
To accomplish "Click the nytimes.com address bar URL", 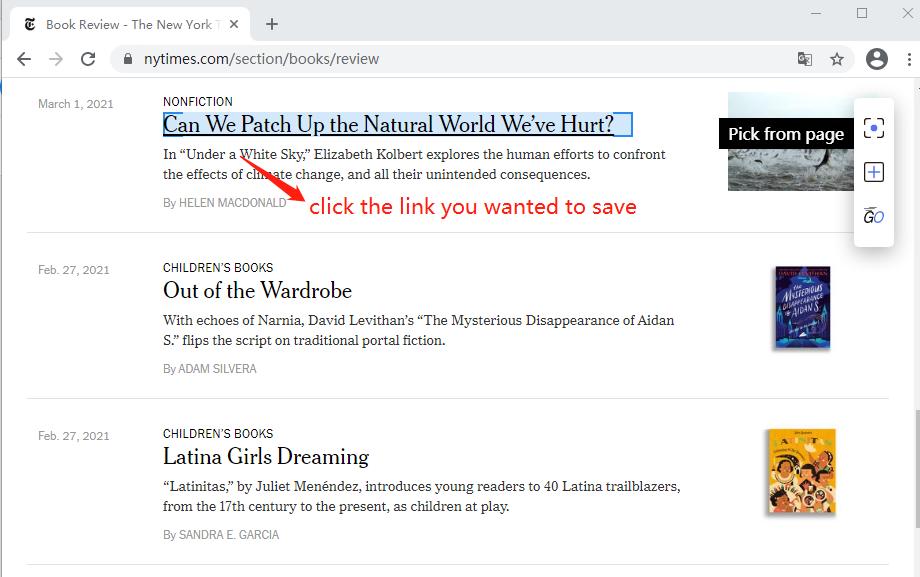I will tap(261, 59).
